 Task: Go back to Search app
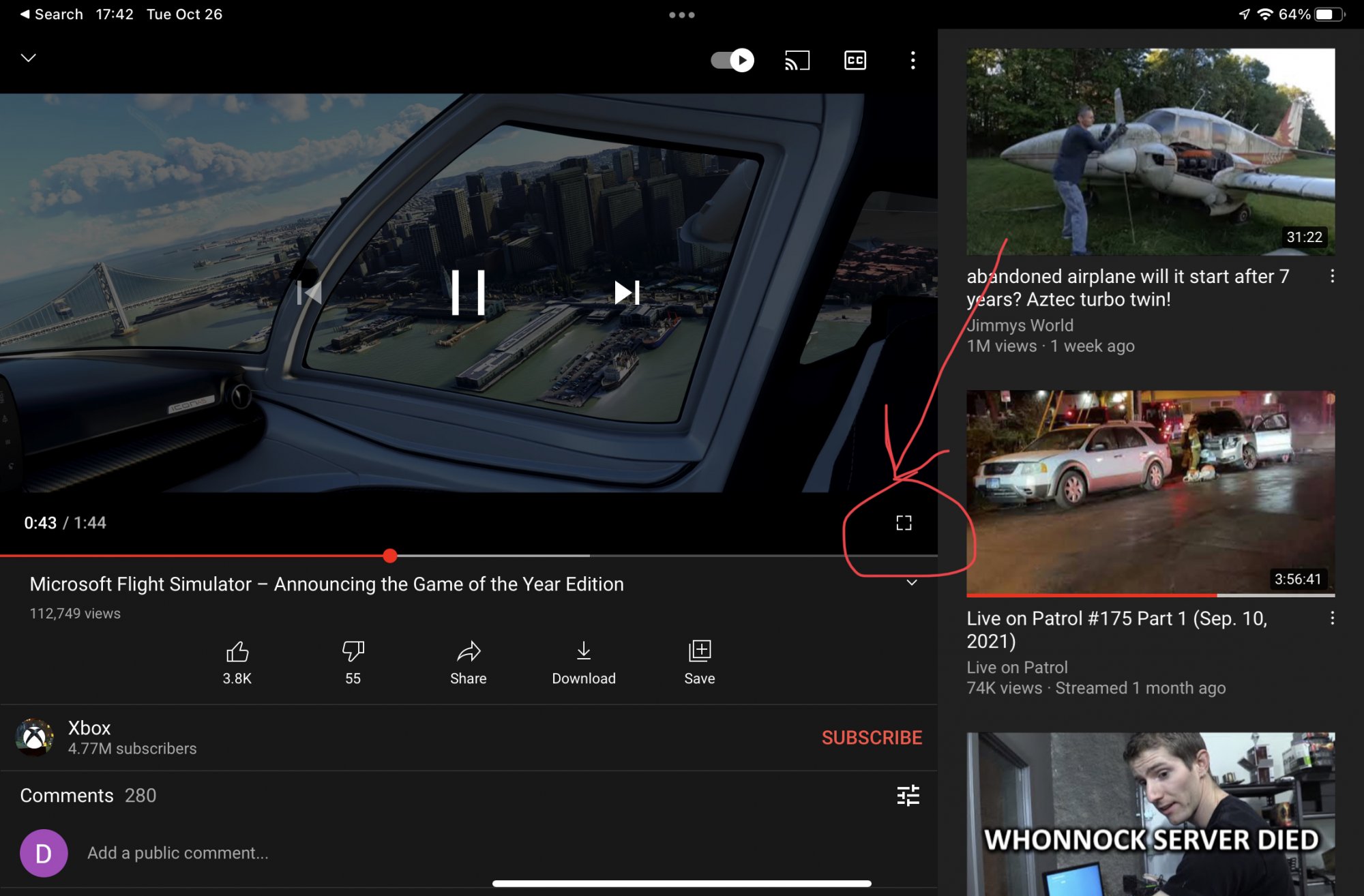tap(51, 14)
